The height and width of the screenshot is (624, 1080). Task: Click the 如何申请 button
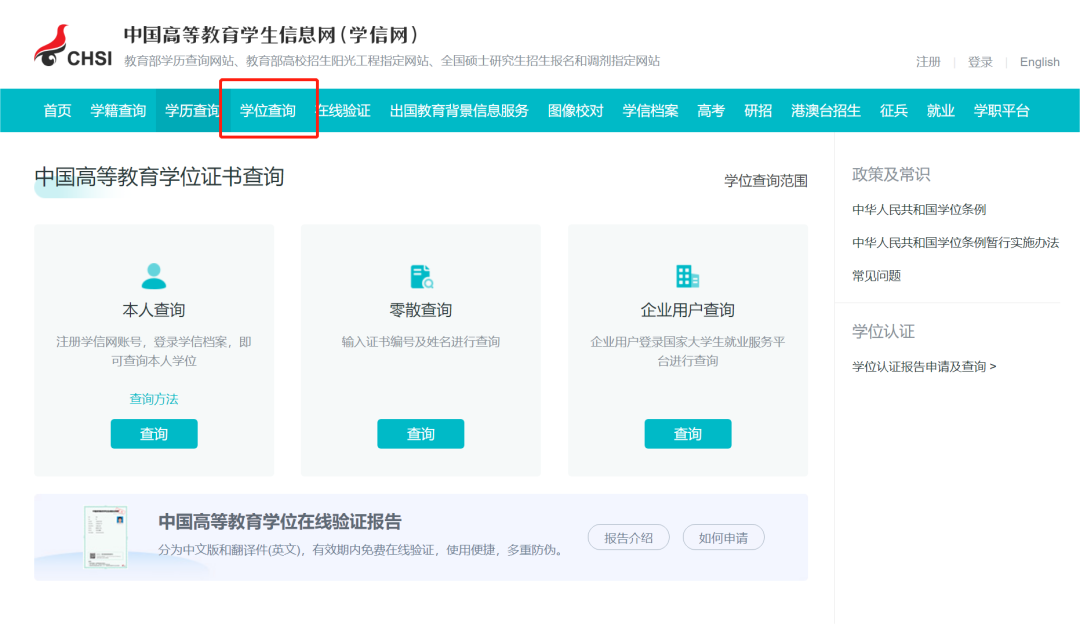[723, 538]
